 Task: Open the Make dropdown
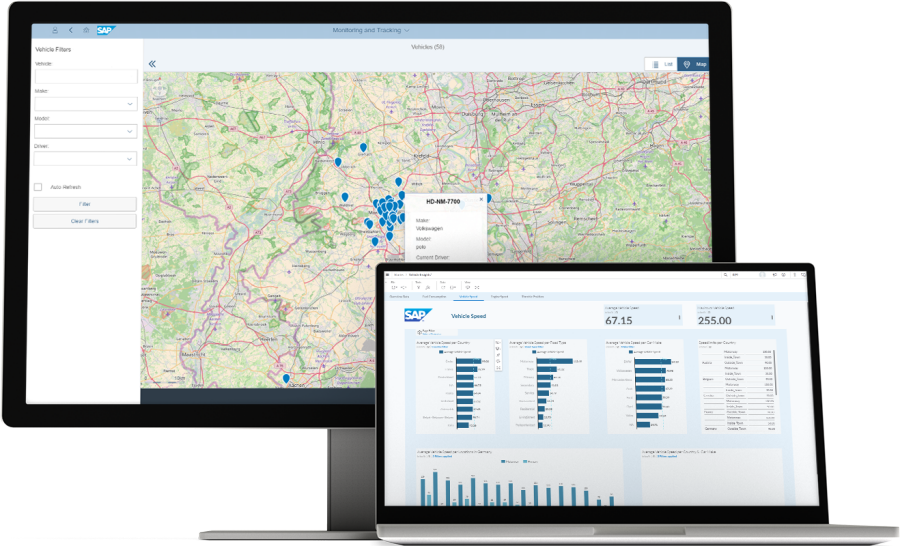(86, 104)
